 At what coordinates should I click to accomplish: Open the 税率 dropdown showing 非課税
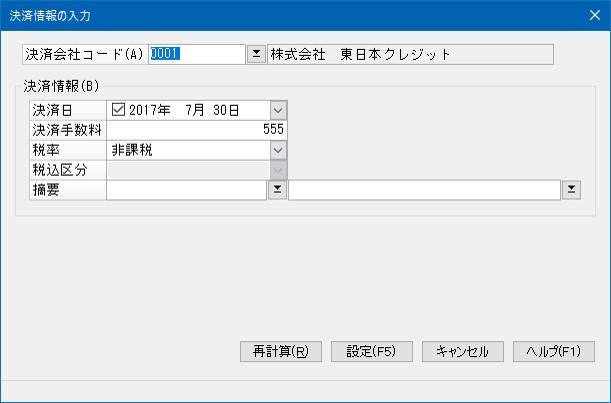point(278,150)
